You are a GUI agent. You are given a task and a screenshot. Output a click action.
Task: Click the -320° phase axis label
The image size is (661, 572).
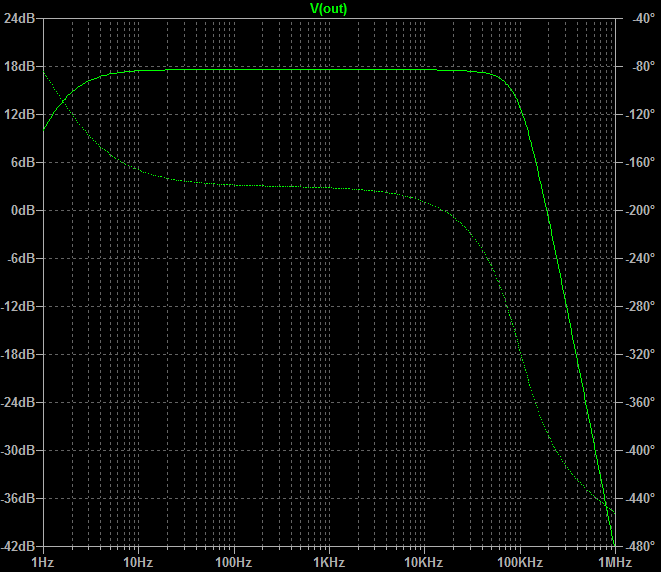640,354
